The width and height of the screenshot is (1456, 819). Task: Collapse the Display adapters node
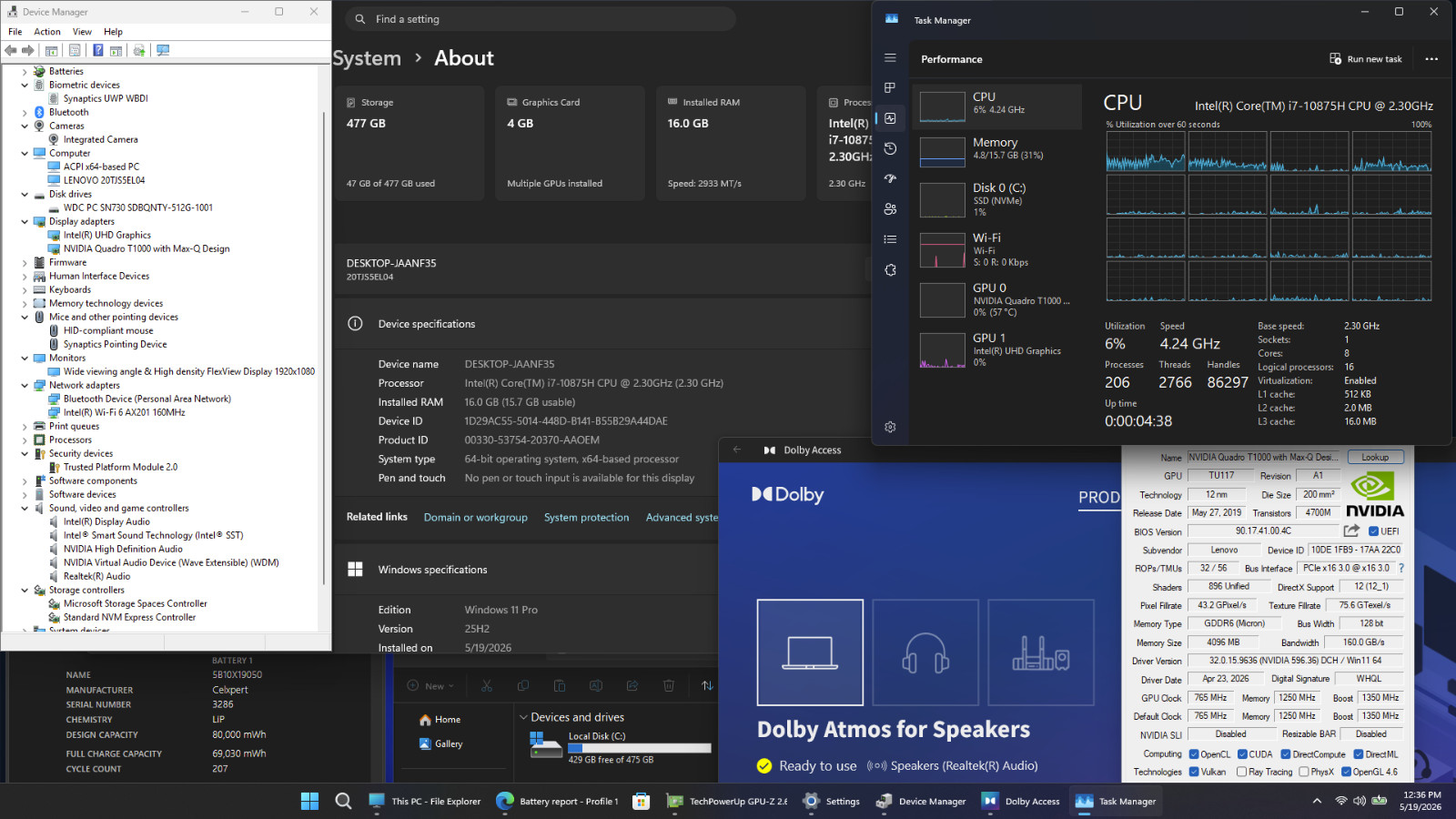25,221
